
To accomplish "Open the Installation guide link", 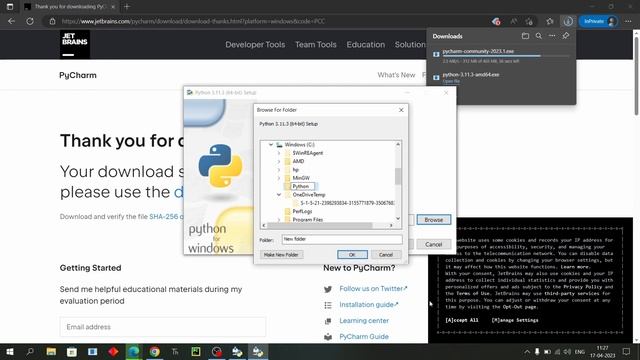I will tap(369, 304).
